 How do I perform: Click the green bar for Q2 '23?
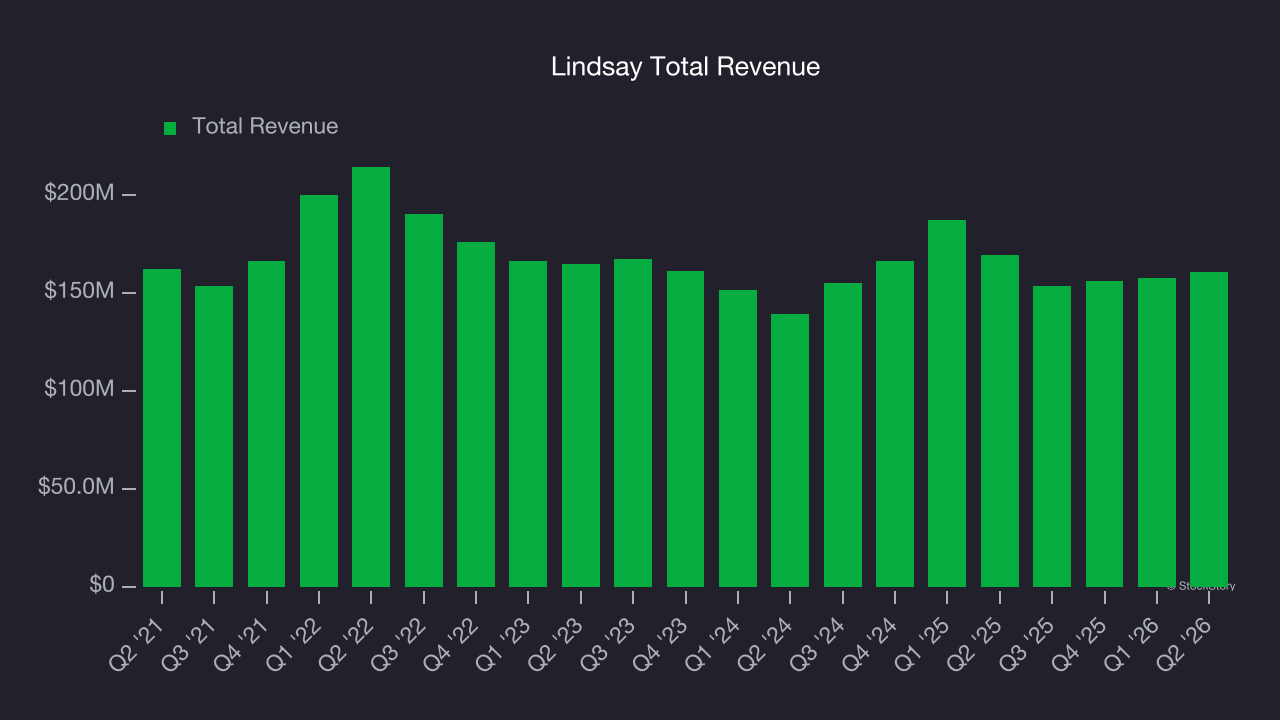(x=581, y=426)
